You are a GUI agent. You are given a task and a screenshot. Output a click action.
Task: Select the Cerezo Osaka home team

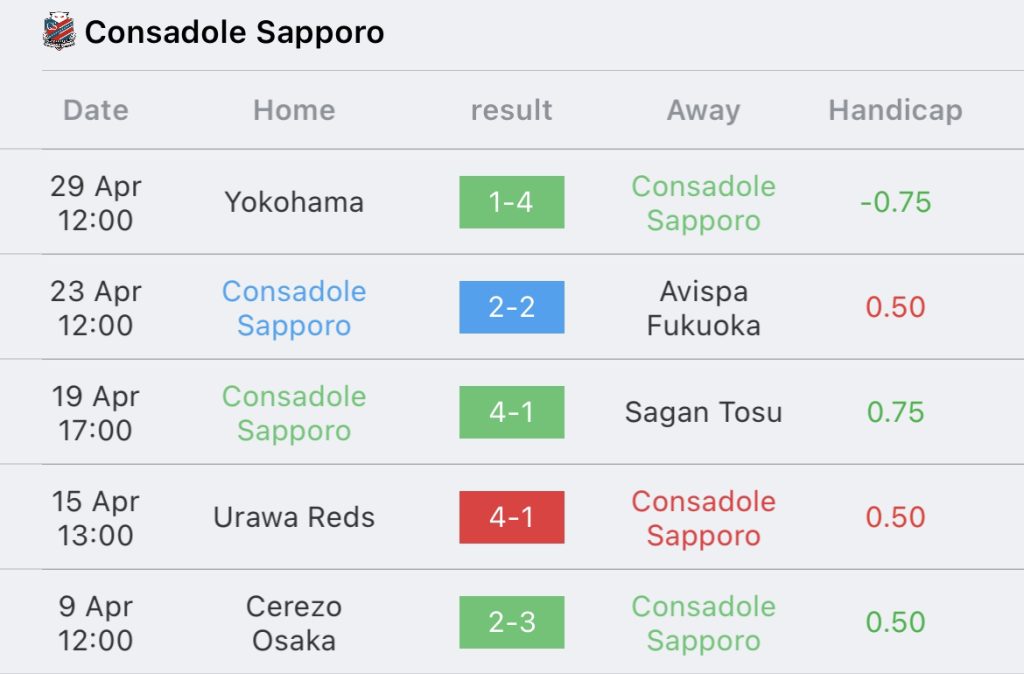(294, 623)
